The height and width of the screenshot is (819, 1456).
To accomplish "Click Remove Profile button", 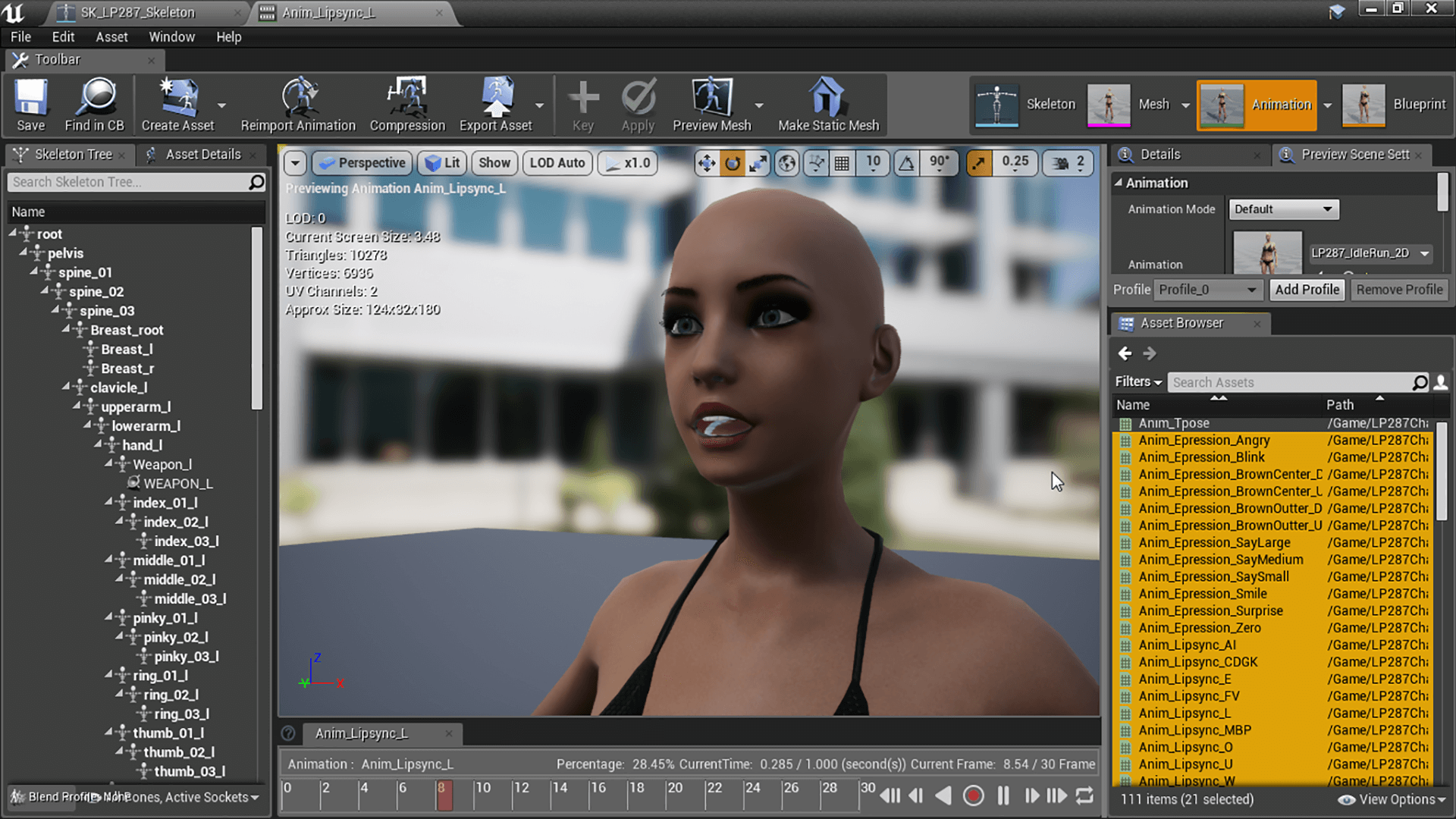I will [1398, 289].
